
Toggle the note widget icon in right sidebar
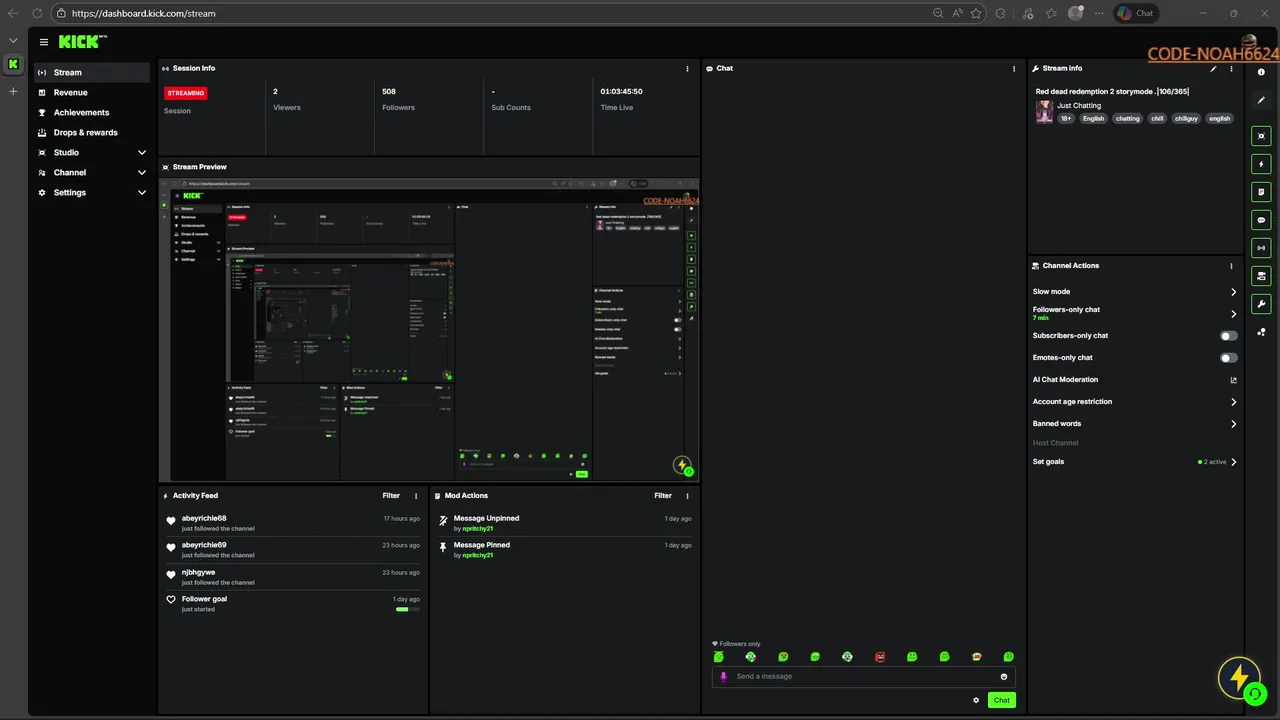(x=1261, y=192)
